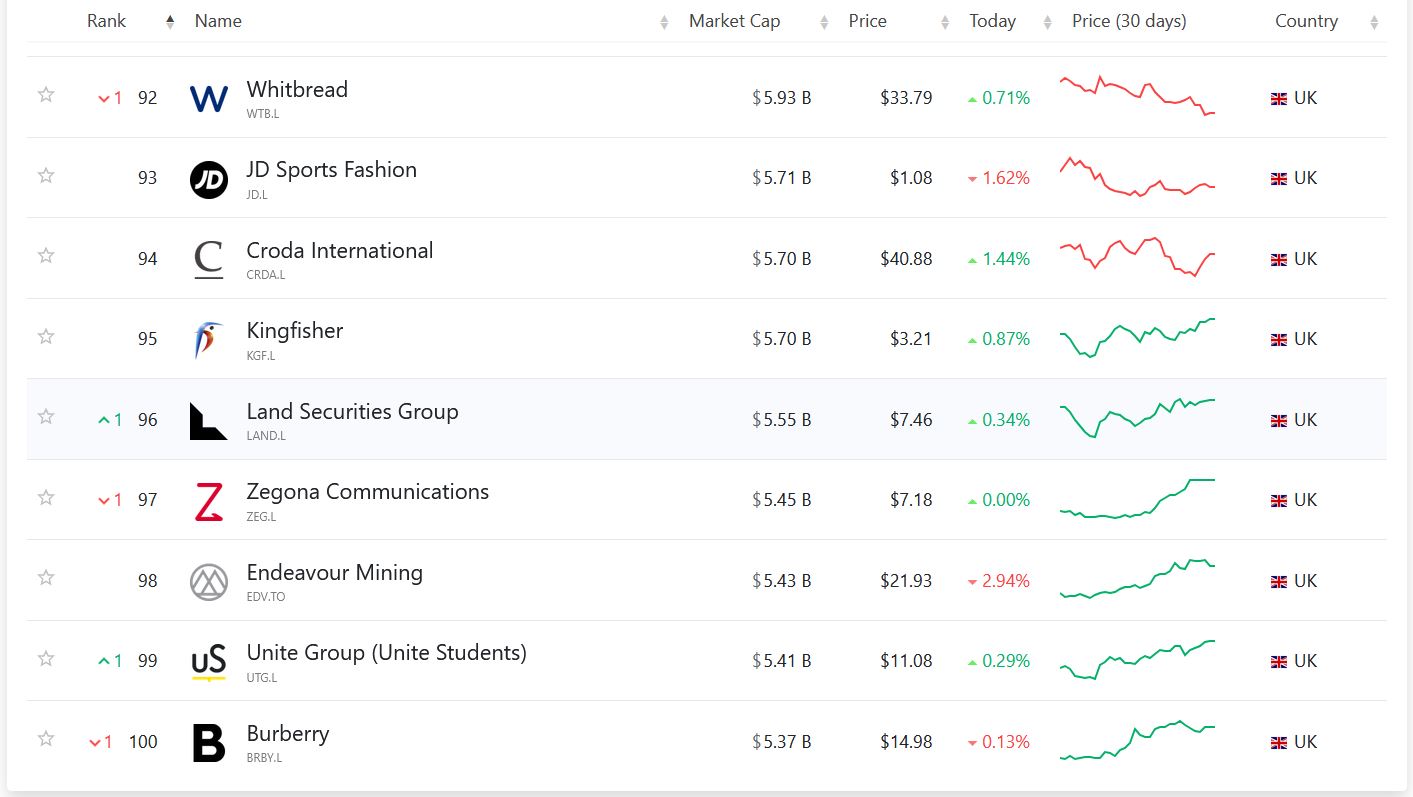Image resolution: width=1413 pixels, height=797 pixels.
Task: Sort table by Market Cap column
Action: tap(734, 21)
